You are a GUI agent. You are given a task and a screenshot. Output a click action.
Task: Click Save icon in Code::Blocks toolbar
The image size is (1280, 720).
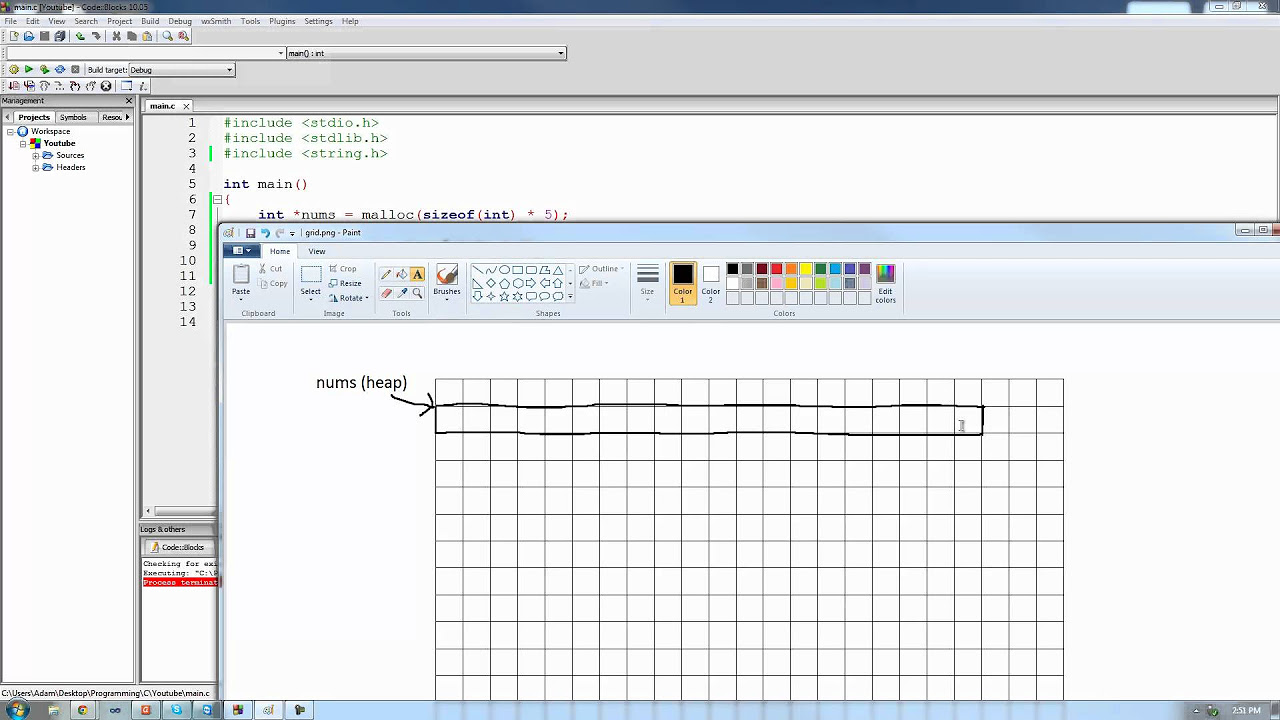point(44,36)
